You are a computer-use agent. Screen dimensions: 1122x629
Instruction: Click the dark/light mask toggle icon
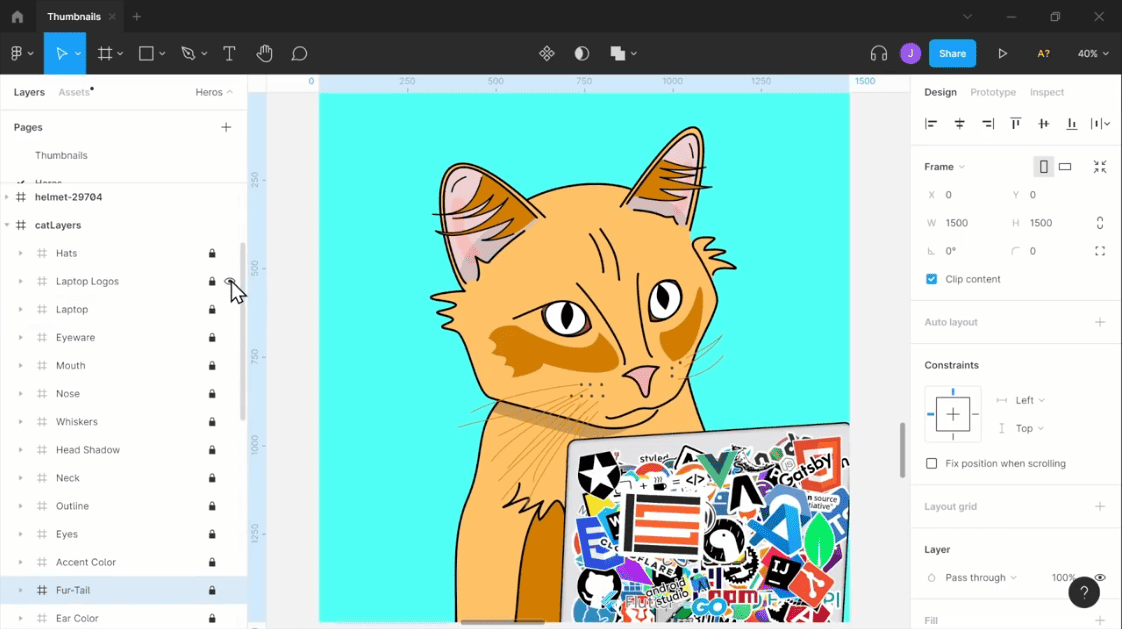pos(582,53)
